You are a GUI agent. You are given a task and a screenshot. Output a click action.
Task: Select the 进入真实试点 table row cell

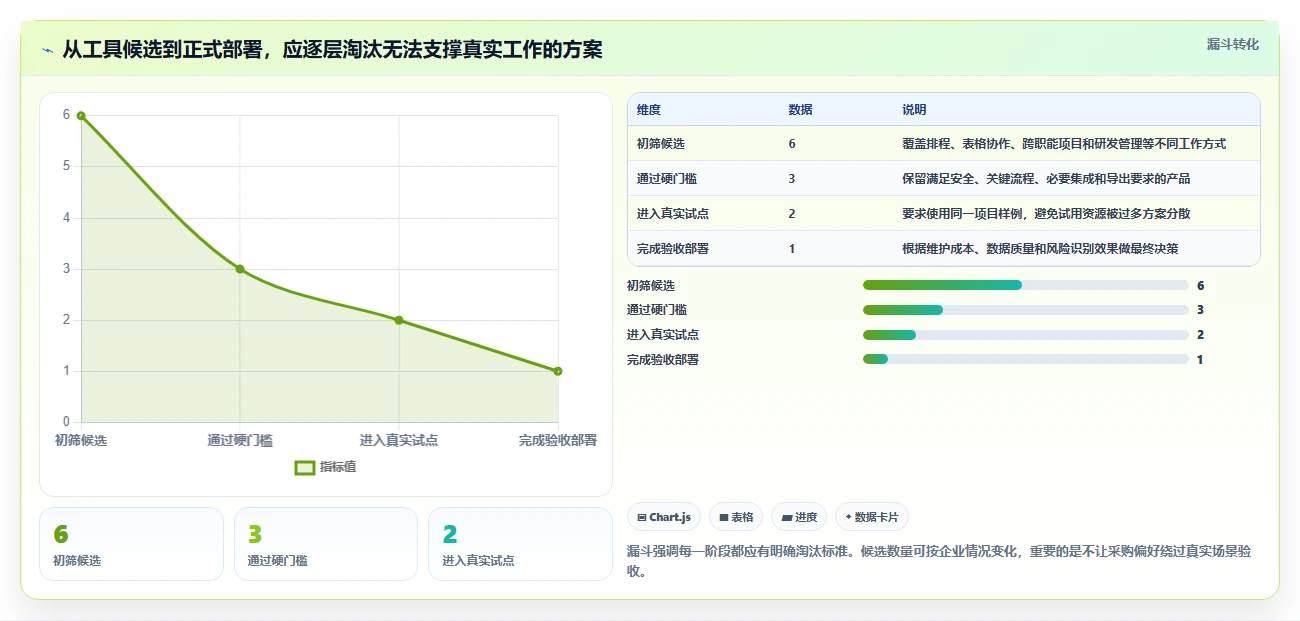pyautogui.click(x=673, y=214)
